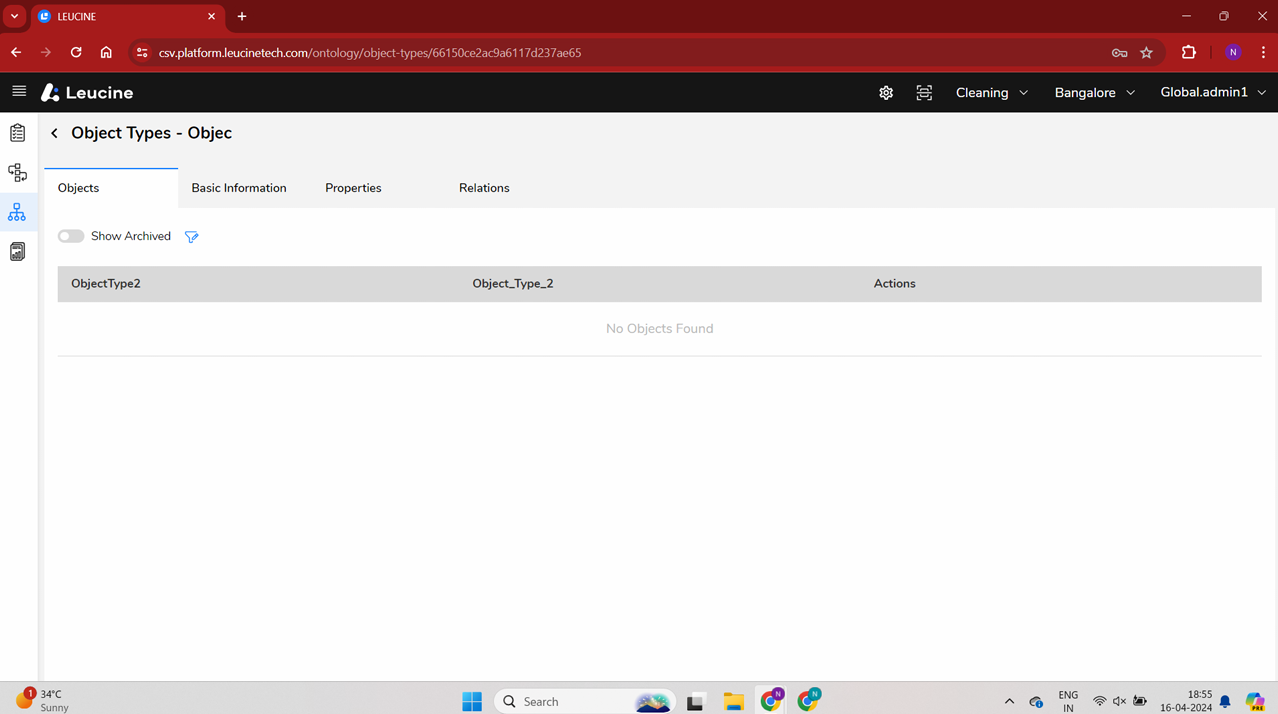Open the Bangalore facility dropdown

click(x=1094, y=93)
